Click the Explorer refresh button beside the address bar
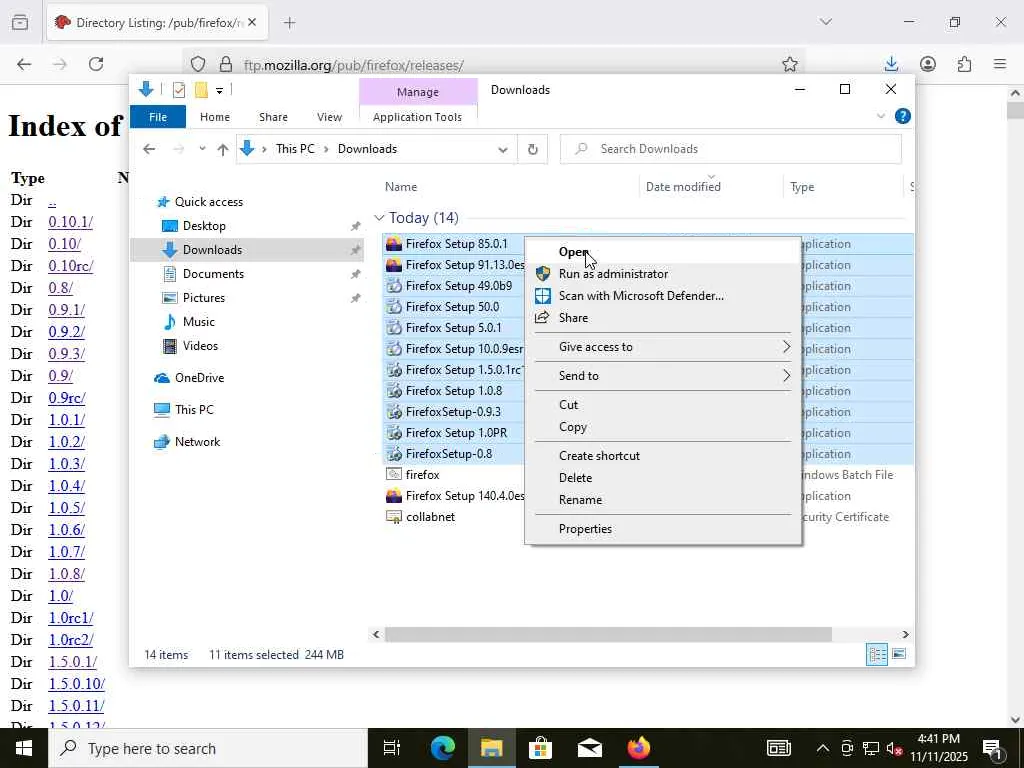 (532, 149)
